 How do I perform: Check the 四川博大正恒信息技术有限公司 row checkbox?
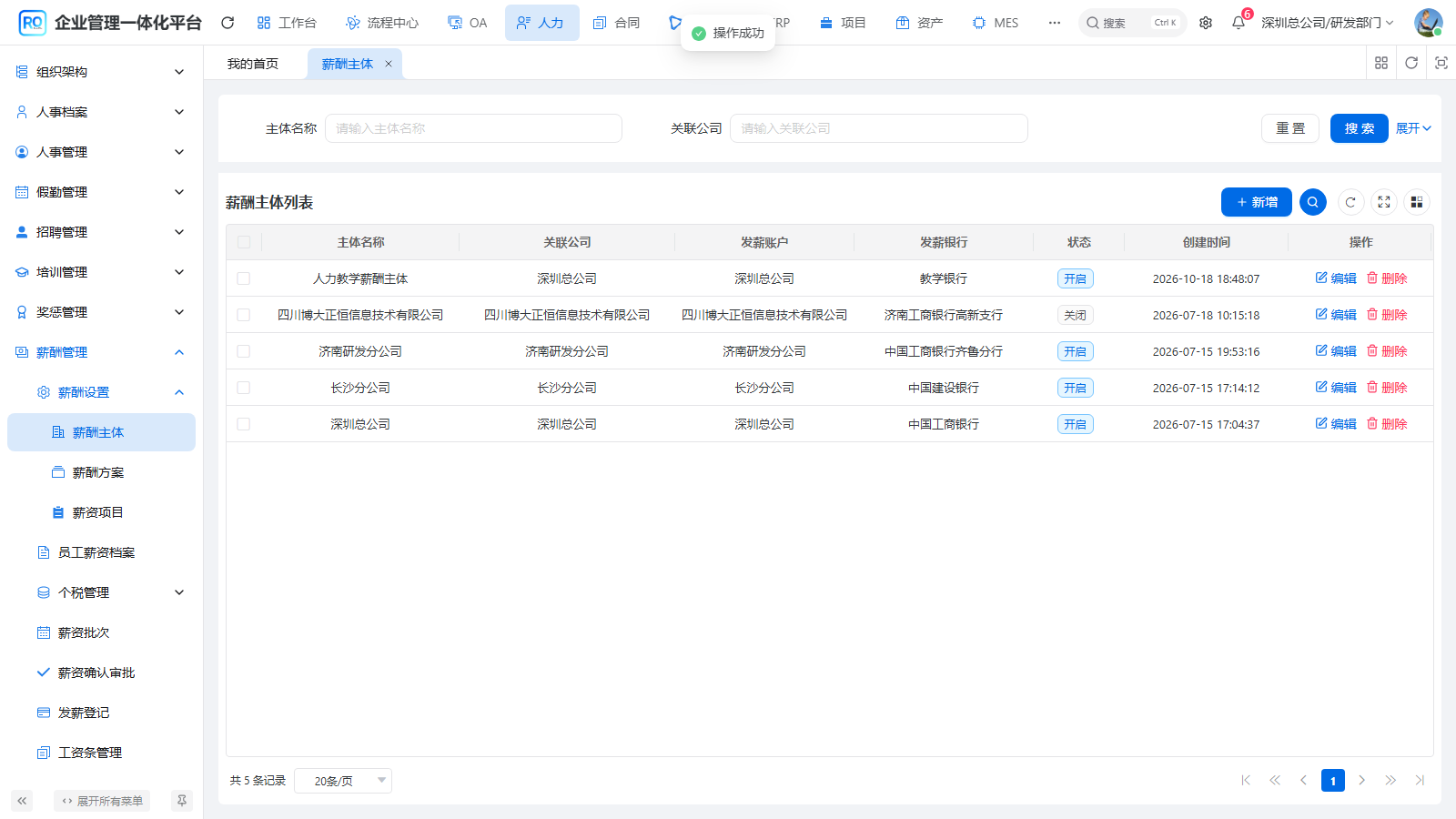[x=244, y=315]
